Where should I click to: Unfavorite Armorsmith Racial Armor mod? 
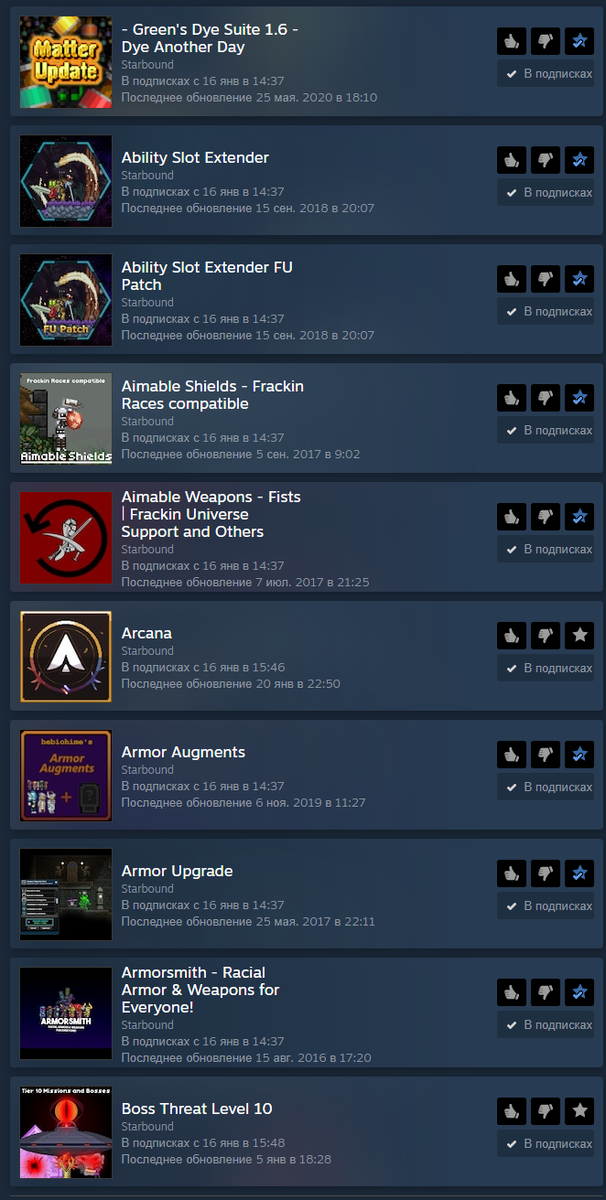[x=579, y=993]
